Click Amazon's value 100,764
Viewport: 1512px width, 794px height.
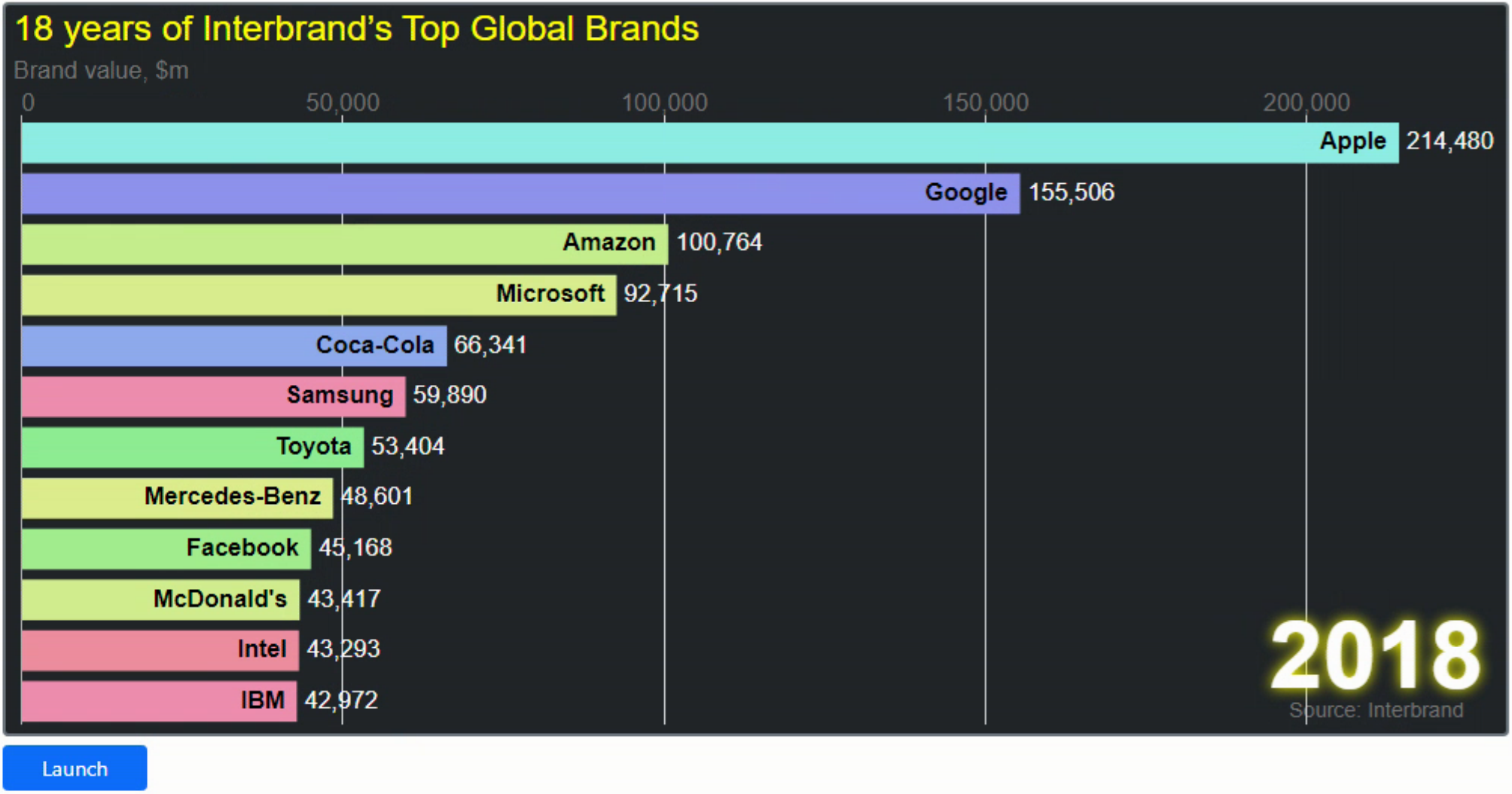point(719,242)
